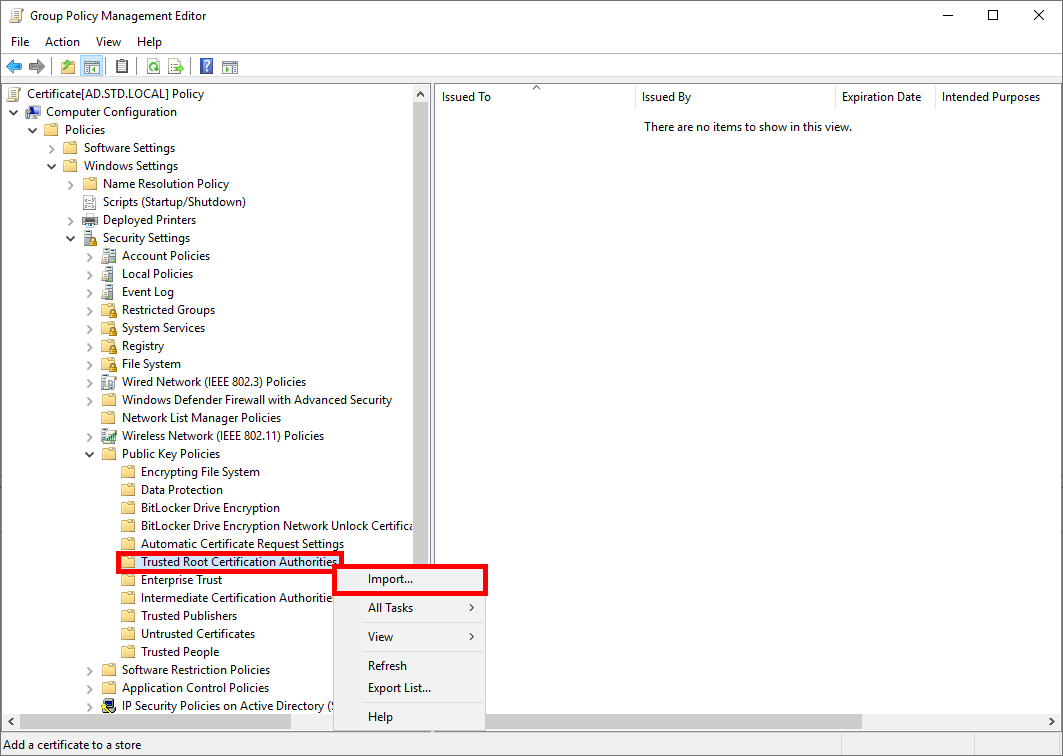Click the Up One Level folder icon
The image size is (1063, 756).
point(67,67)
